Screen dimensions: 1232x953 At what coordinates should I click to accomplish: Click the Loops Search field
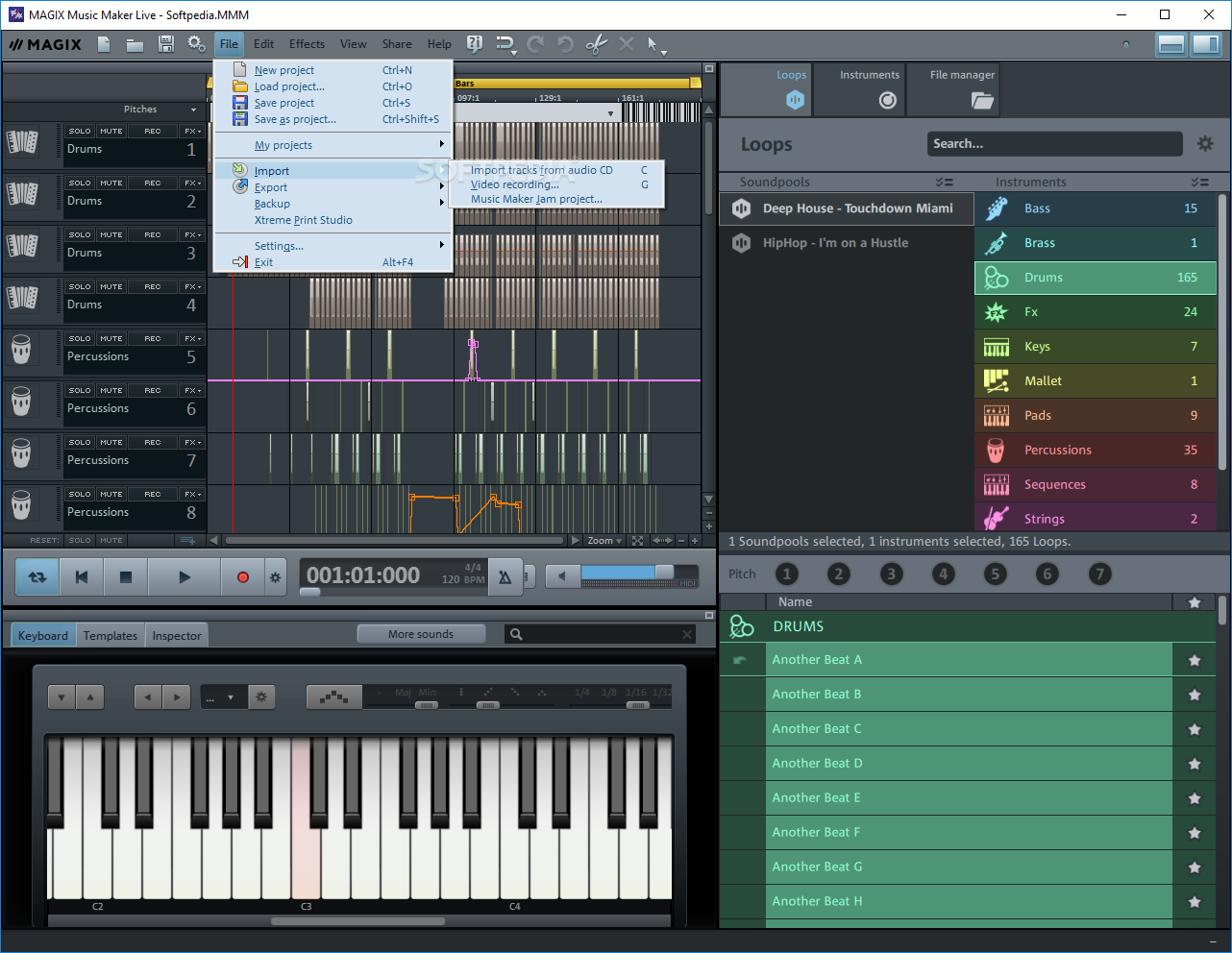pos(1054,144)
